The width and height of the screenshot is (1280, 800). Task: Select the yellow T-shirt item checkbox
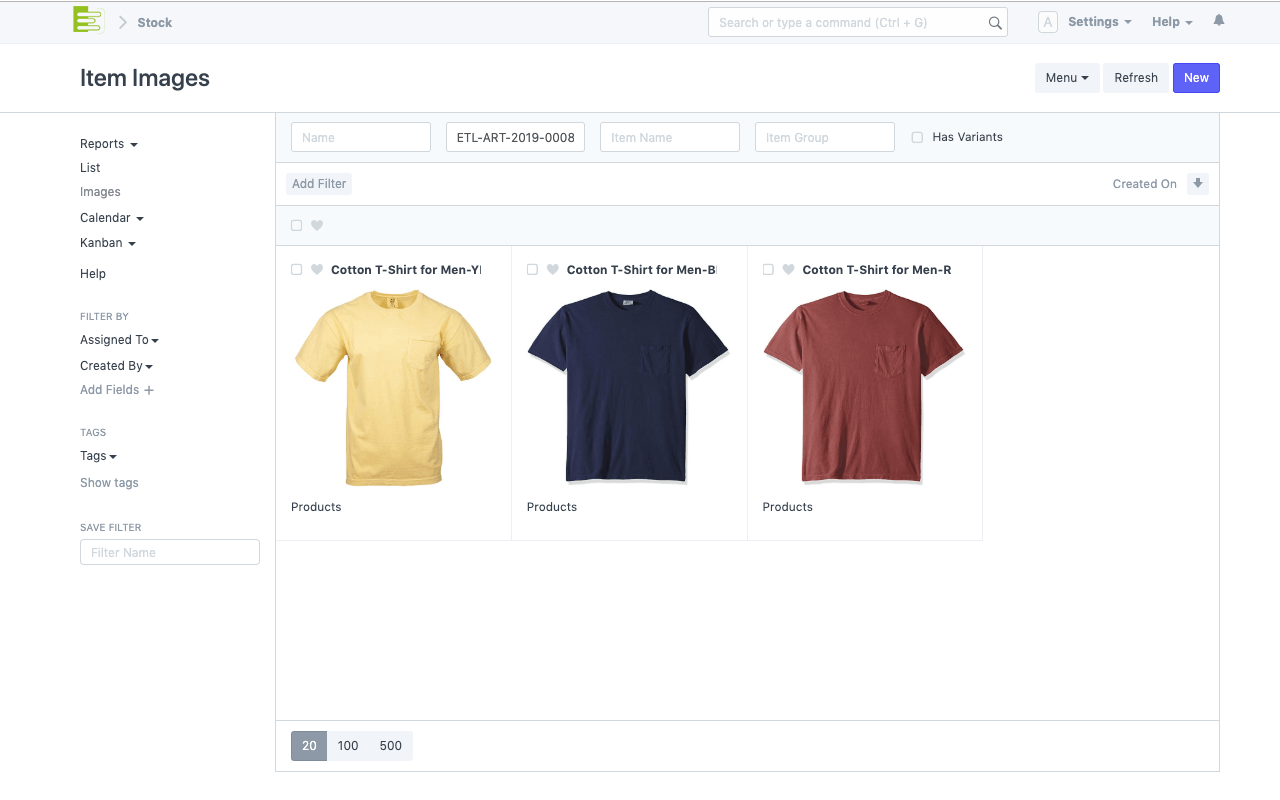click(x=296, y=270)
